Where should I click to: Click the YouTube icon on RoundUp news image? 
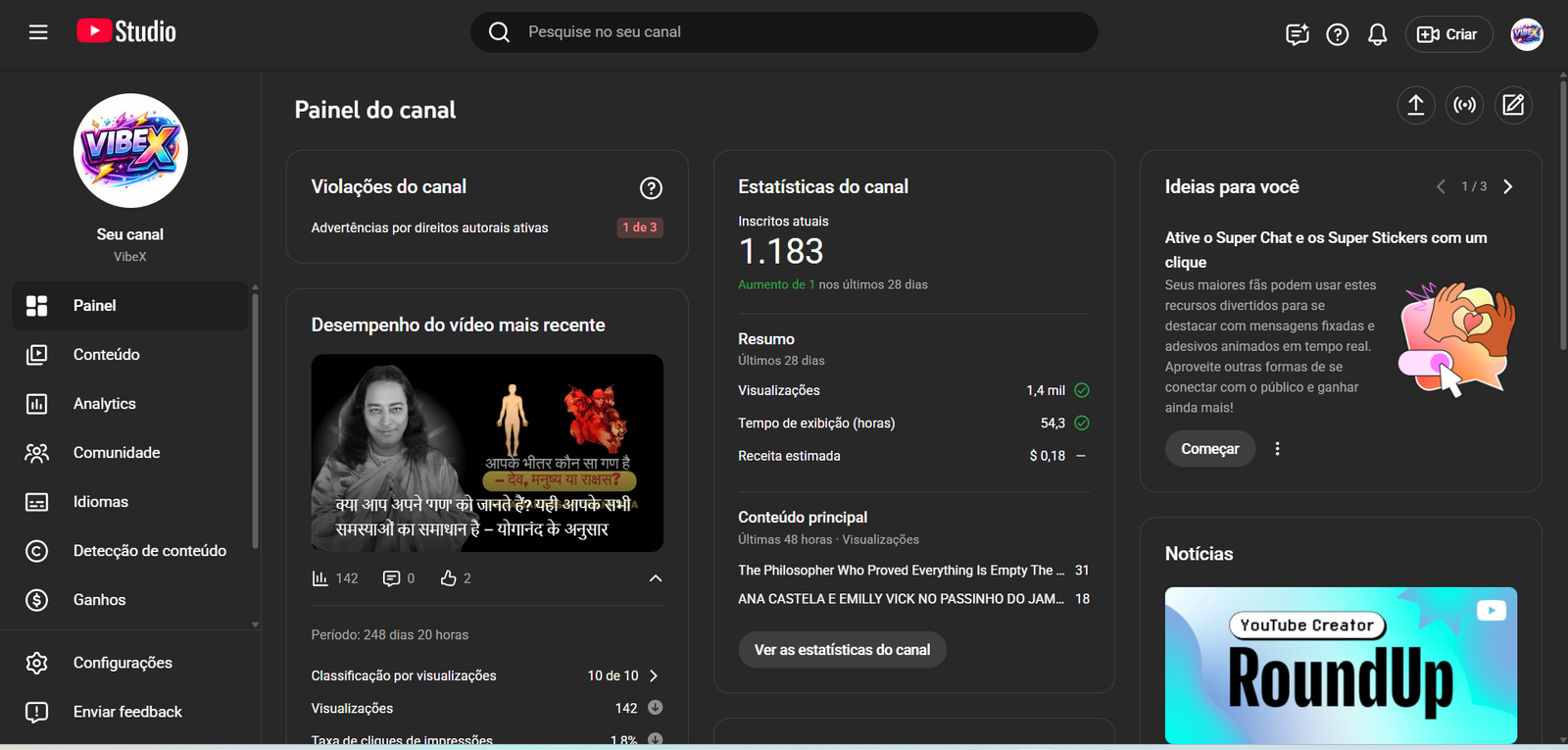(1491, 611)
